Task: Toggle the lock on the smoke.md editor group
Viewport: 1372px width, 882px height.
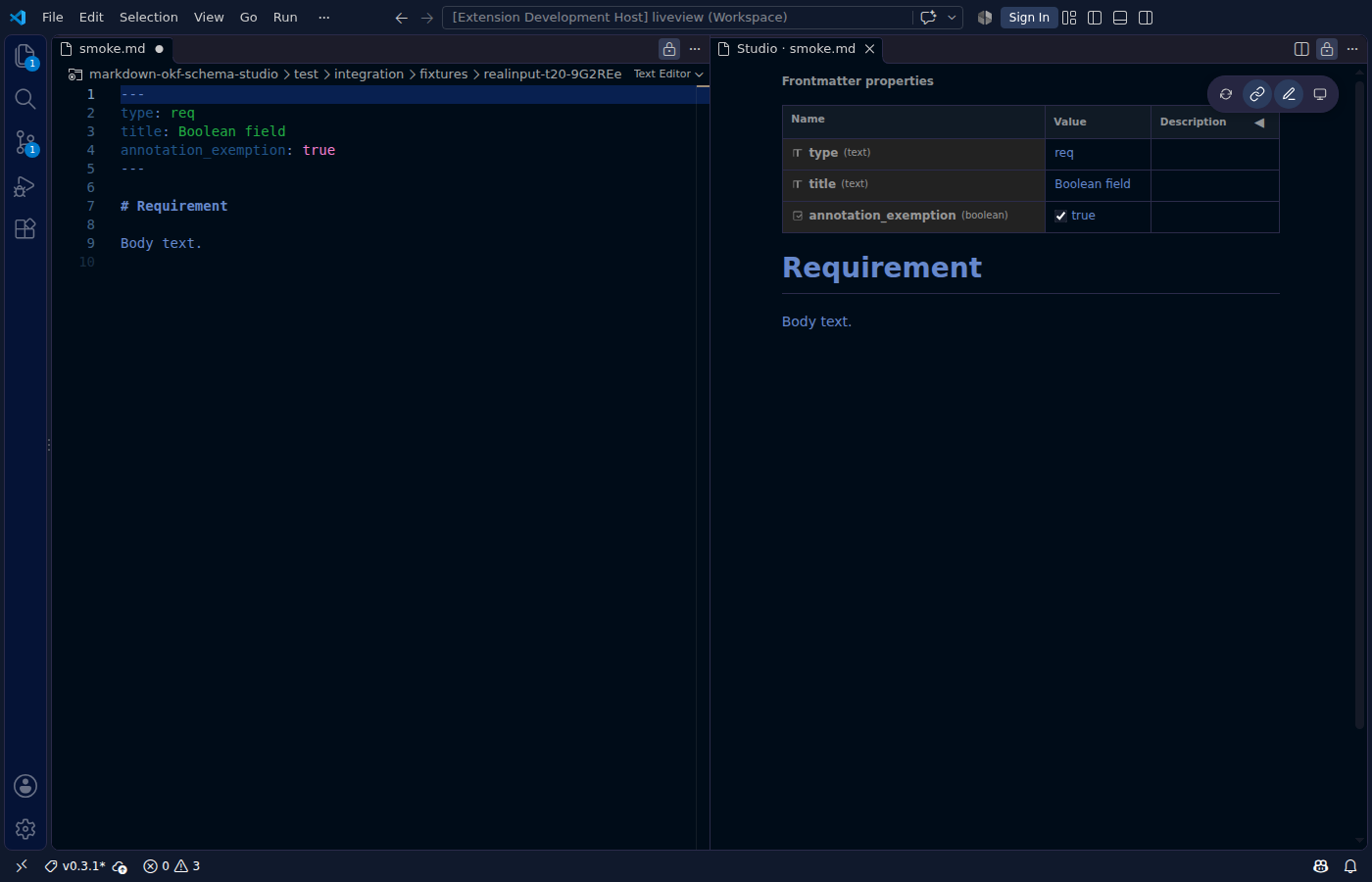Action: pos(669,49)
